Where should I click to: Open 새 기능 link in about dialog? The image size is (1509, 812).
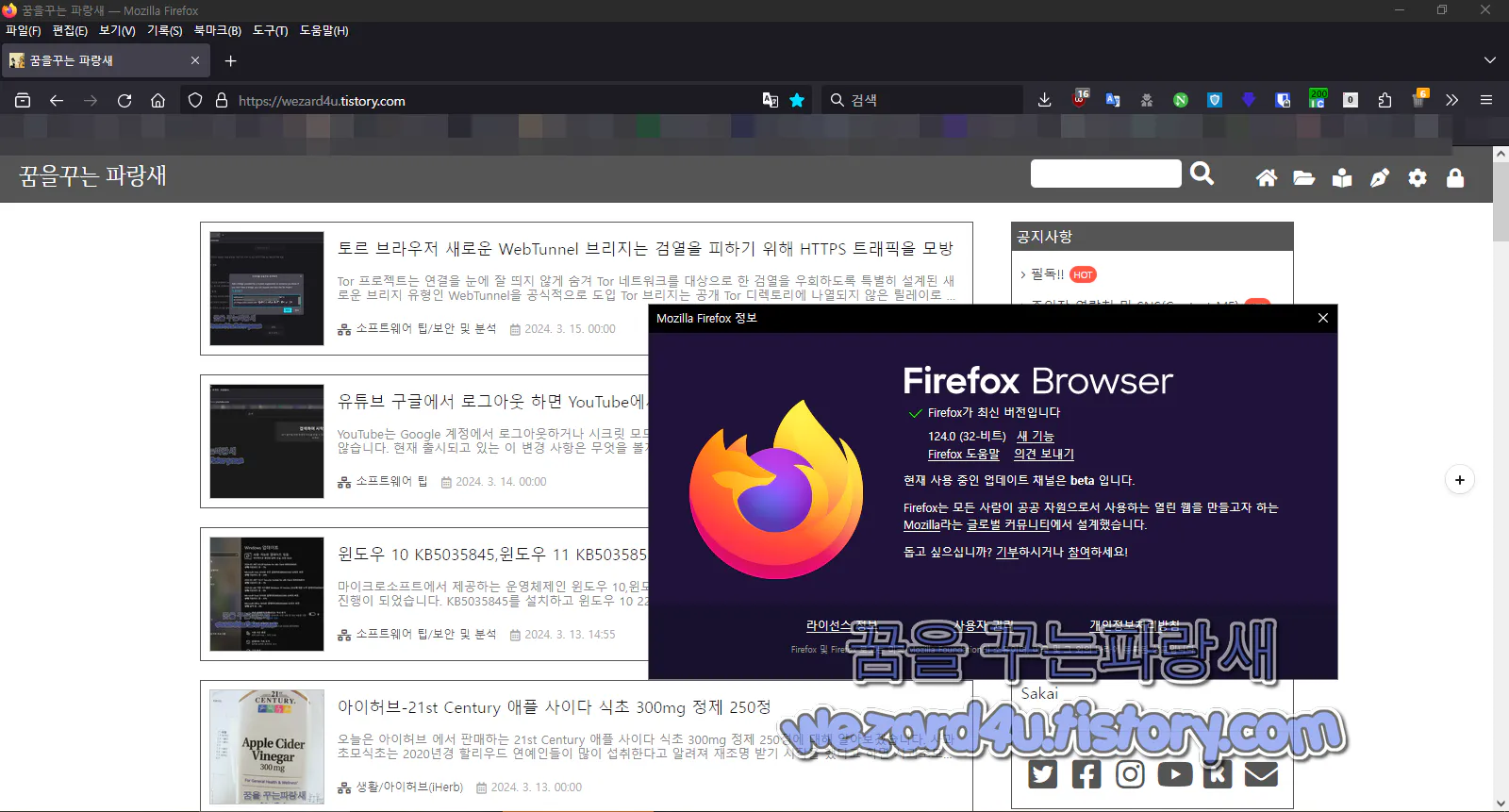click(1036, 436)
